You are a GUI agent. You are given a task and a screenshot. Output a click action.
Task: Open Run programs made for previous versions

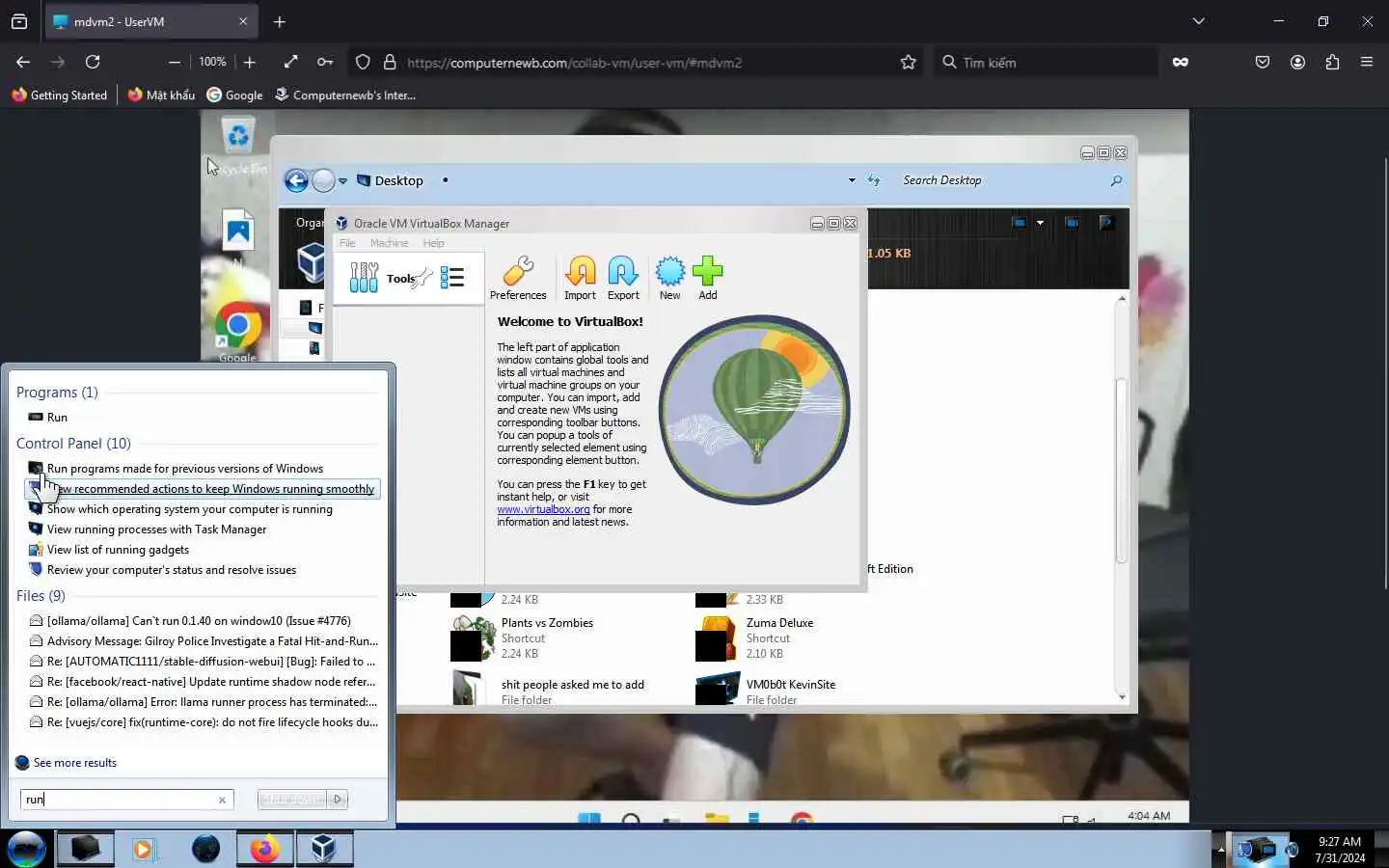point(184,469)
